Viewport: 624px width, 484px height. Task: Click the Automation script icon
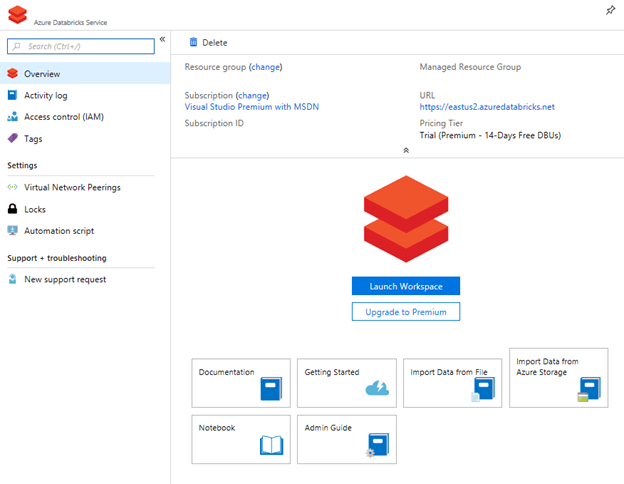click(x=12, y=231)
